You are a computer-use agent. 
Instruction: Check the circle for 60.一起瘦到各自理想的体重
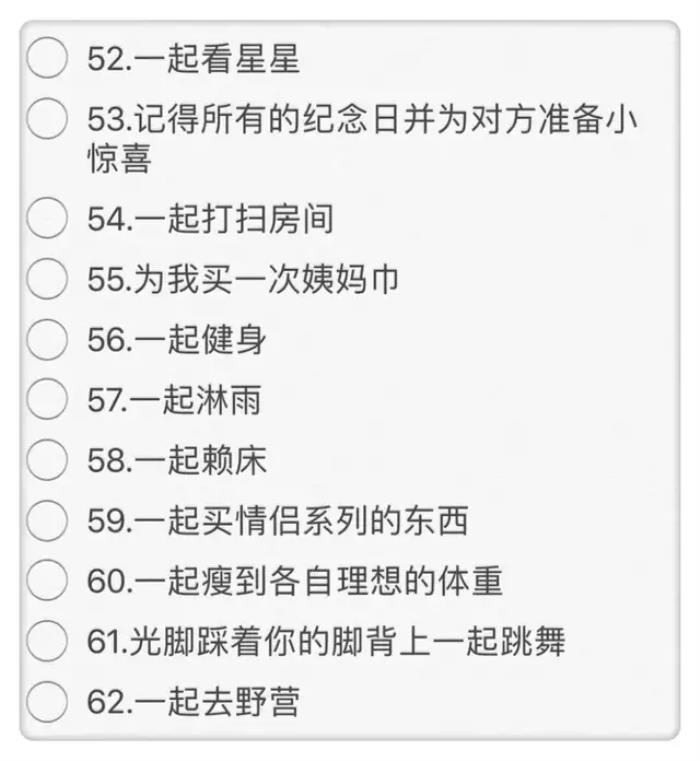click(46, 581)
